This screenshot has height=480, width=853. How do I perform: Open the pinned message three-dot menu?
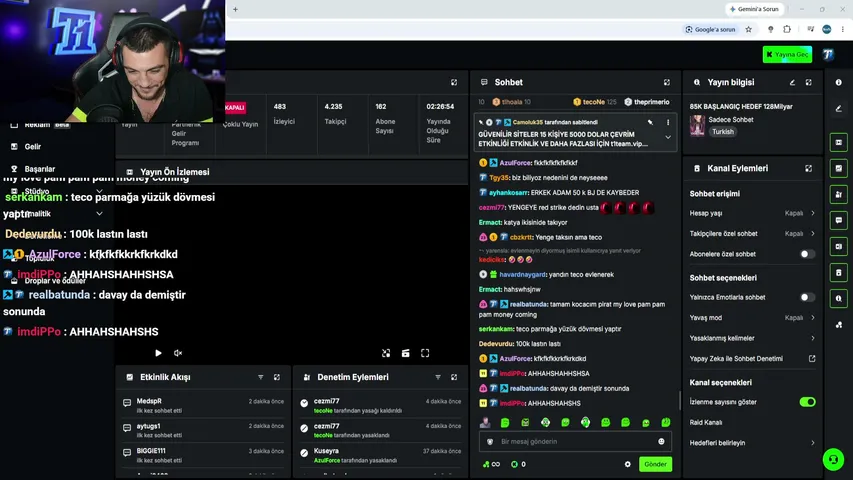[x=668, y=122]
